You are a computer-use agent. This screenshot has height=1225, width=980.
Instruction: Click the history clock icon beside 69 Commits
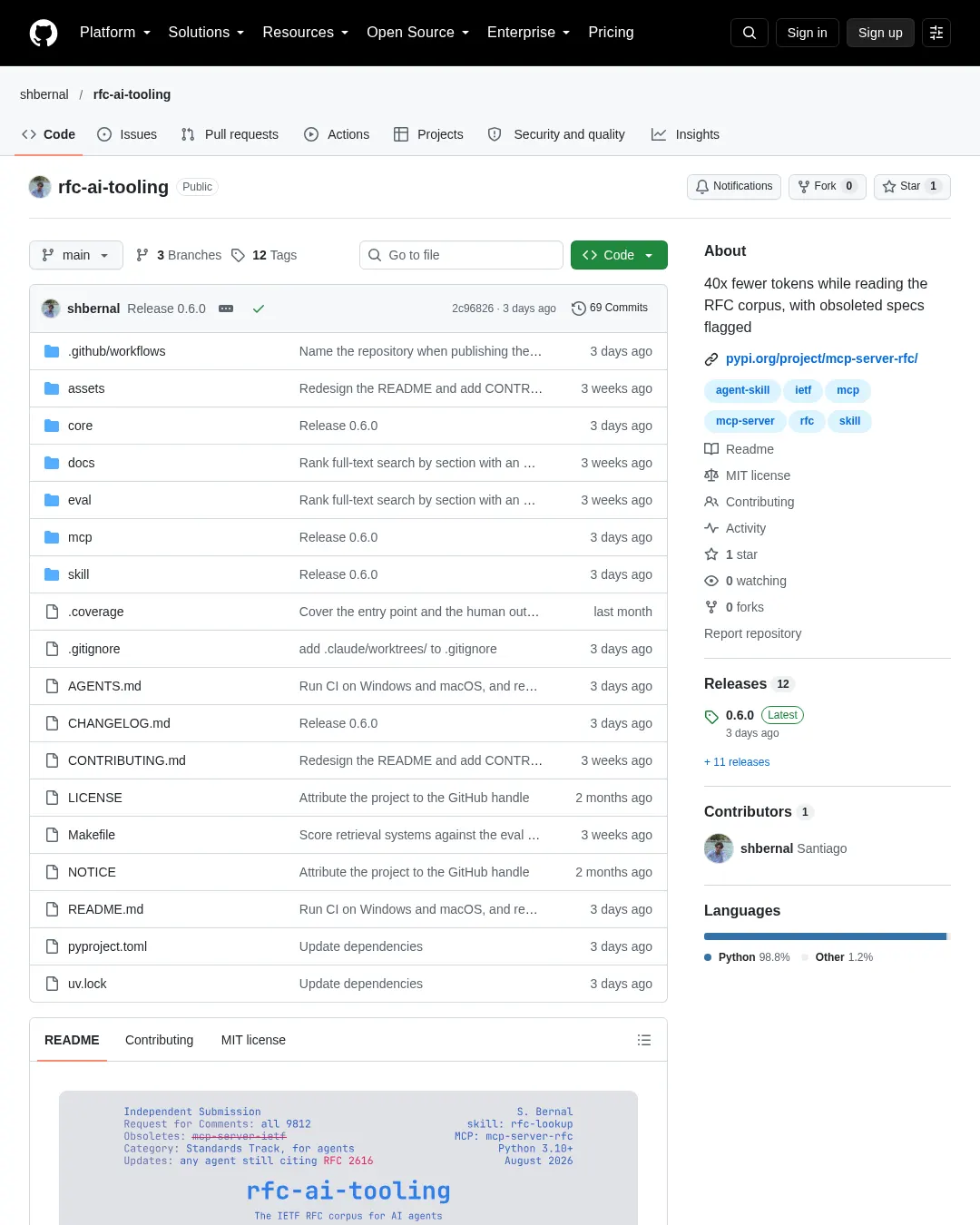[578, 309]
